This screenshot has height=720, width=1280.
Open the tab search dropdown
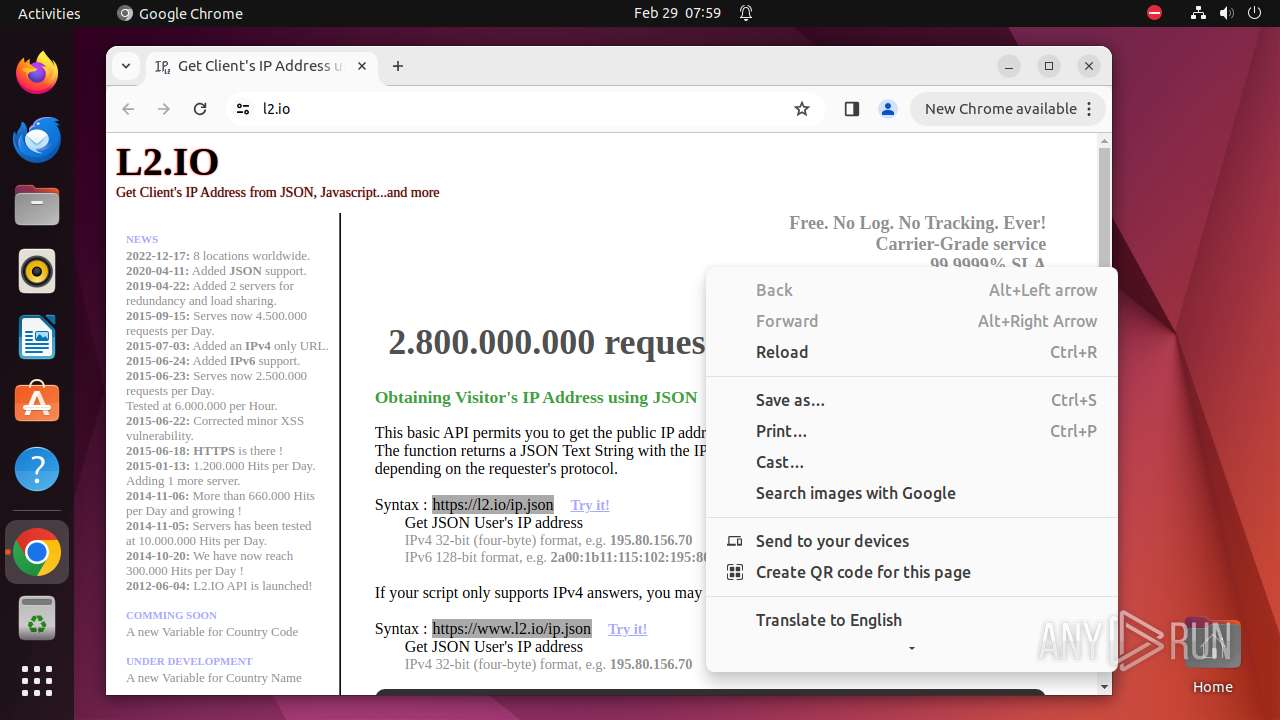126,66
